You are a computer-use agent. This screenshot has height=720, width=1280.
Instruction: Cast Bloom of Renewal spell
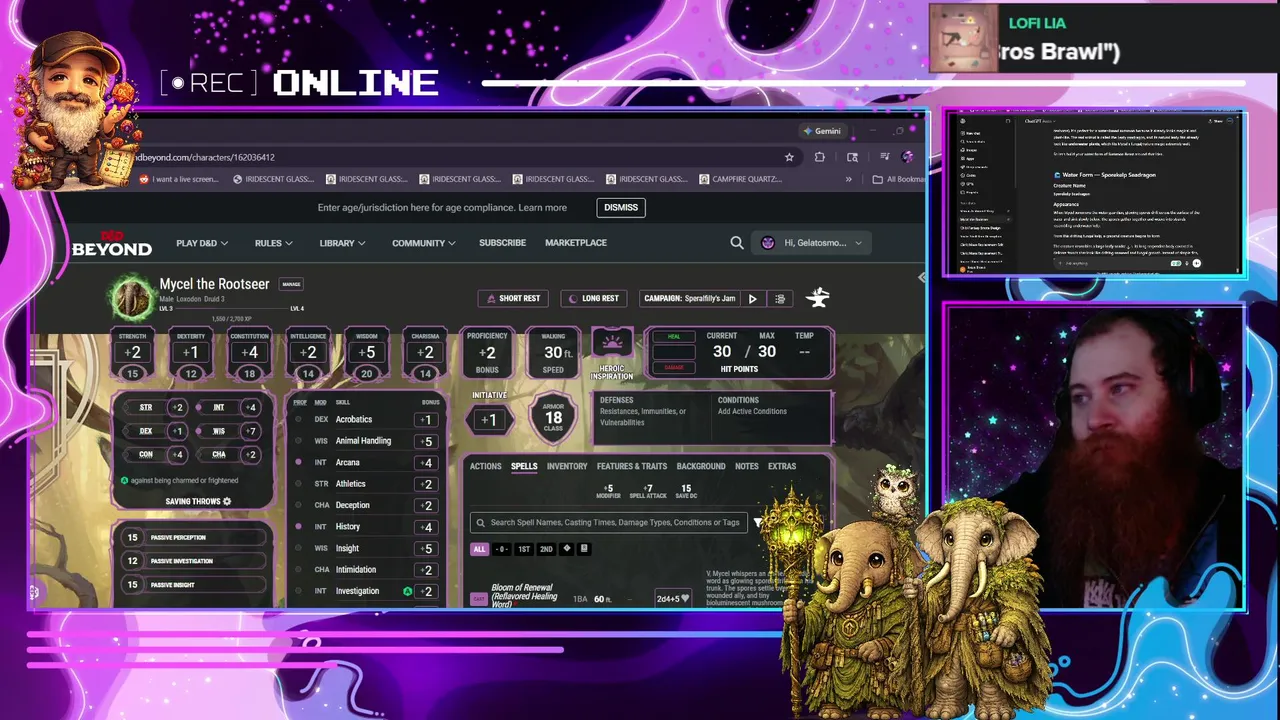point(478,599)
